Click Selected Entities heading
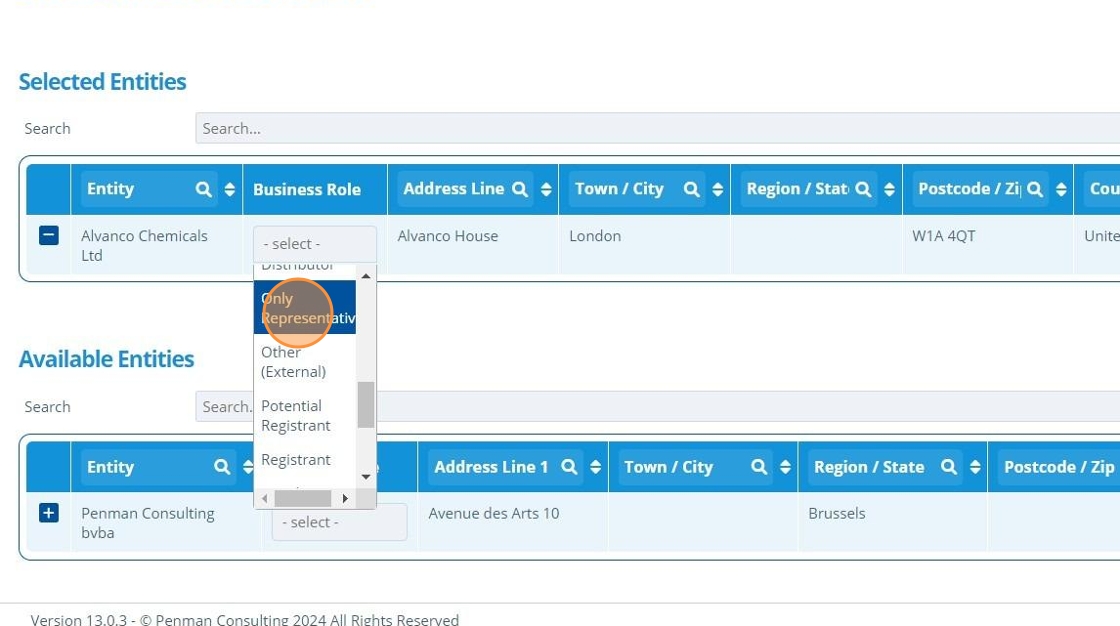Viewport: 1120px width, 626px height. click(x=102, y=81)
